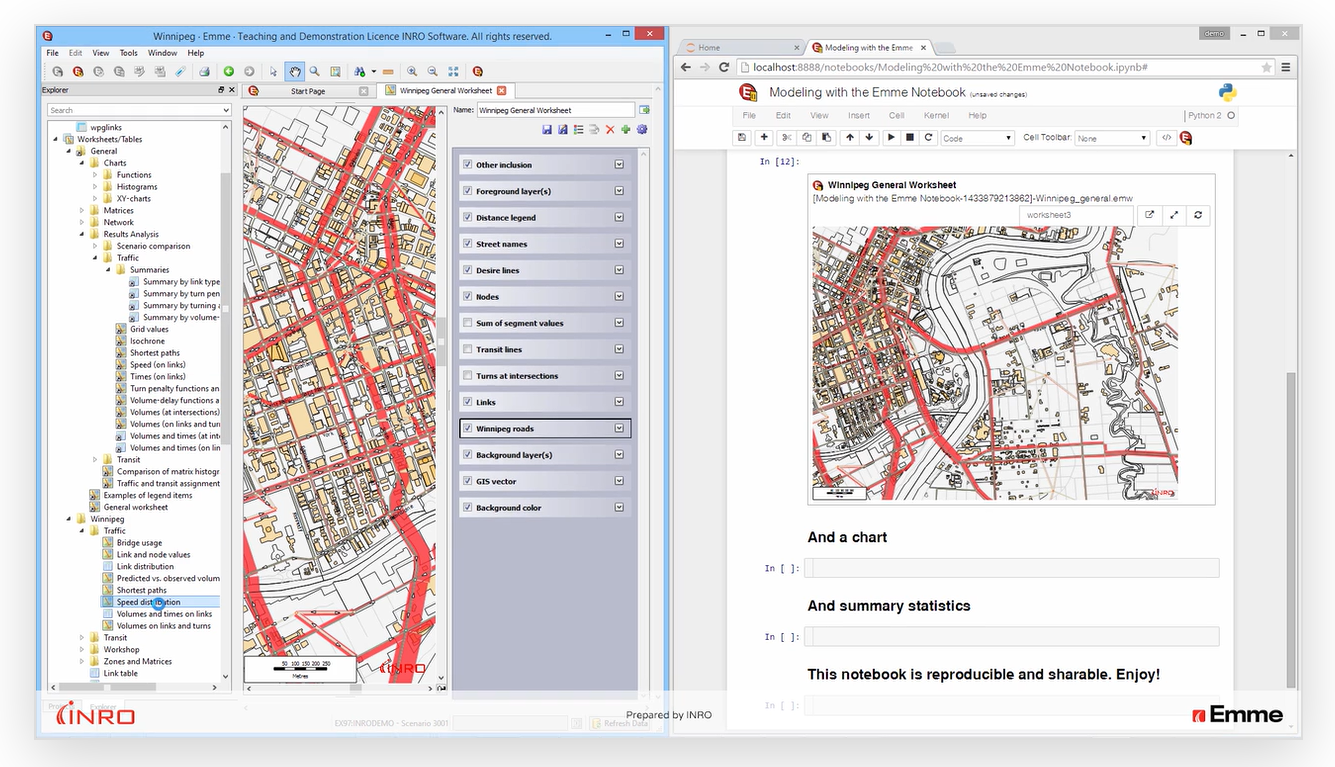Screen dimensions: 1335x767
Task: Open the Code cell type dropdown
Action: click(977, 138)
